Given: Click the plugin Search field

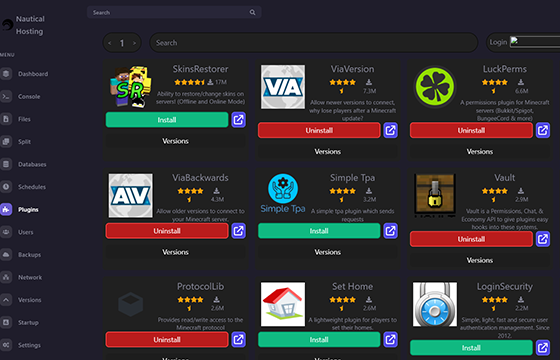Looking at the screenshot, I should (x=314, y=43).
